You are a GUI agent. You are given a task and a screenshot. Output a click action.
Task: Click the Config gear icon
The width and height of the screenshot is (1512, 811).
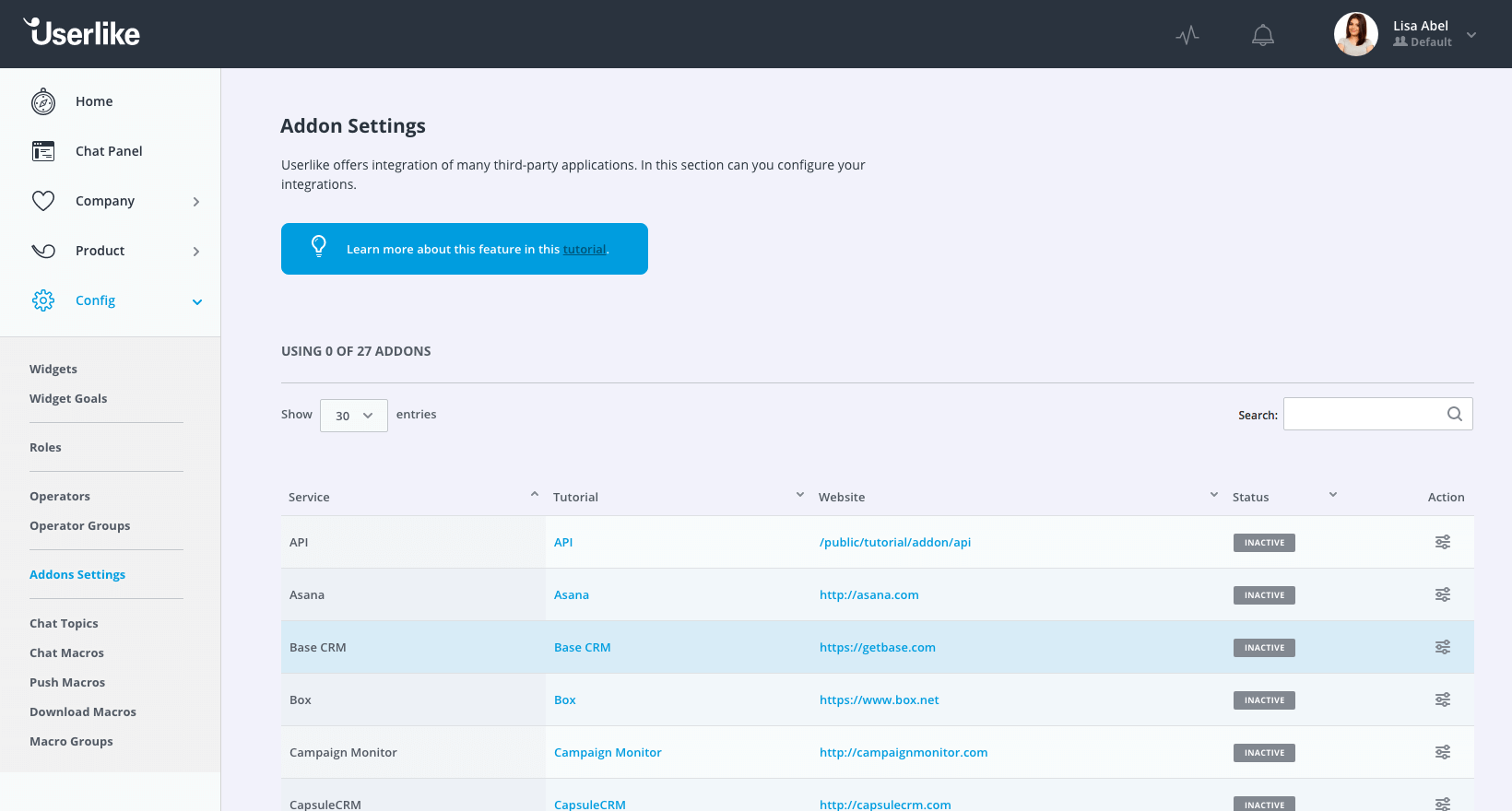pos(43,300)
